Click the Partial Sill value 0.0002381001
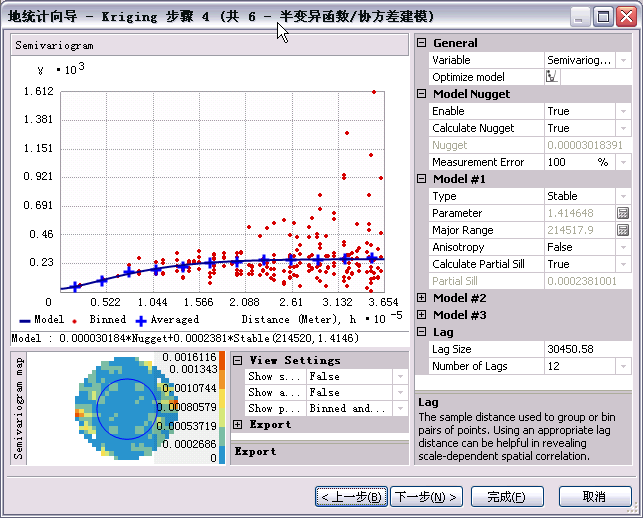643x518 pixels. coord(582,281)
